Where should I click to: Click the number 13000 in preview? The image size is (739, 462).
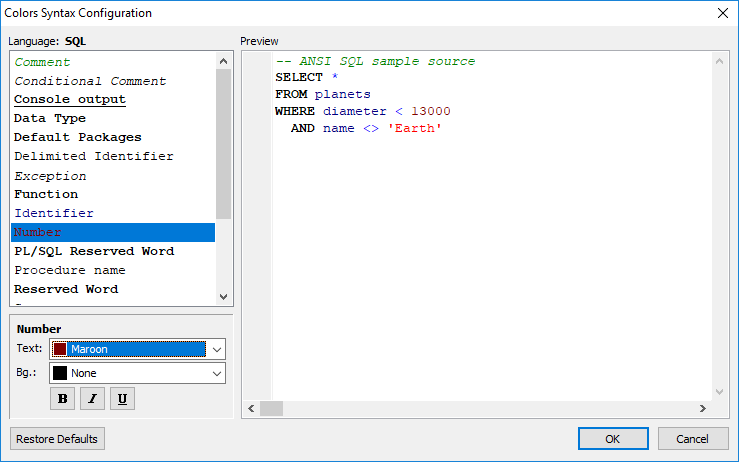pyautogui.click(x=431, y=111)
